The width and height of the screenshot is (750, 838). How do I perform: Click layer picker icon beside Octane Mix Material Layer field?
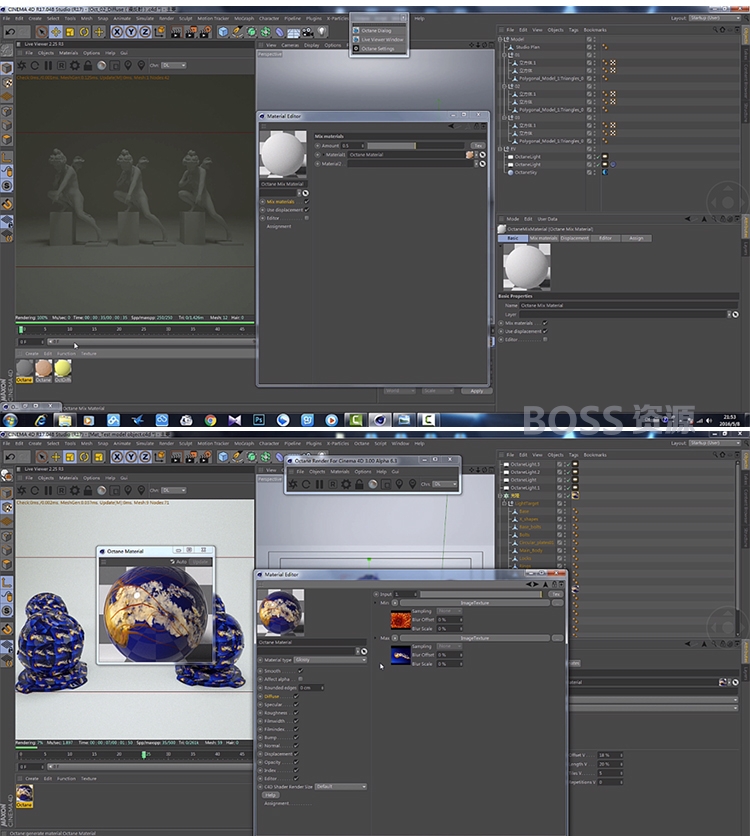tap(736, 314)
